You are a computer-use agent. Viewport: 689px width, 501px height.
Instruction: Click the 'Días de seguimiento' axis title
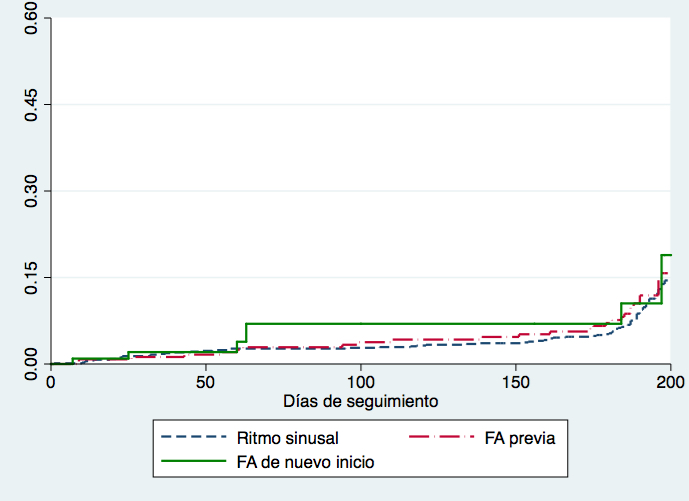pyautogui.click(x=361, y=400)
